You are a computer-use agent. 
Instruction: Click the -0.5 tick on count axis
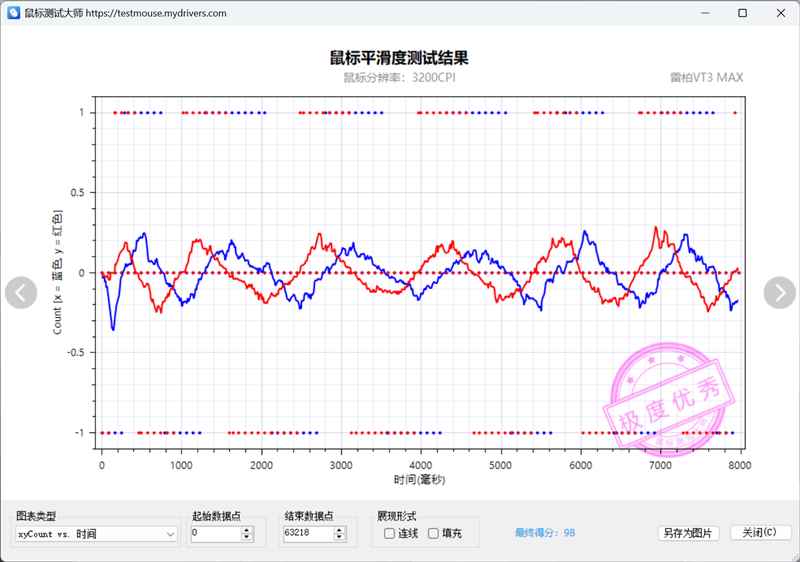click(x=76, y=352)
